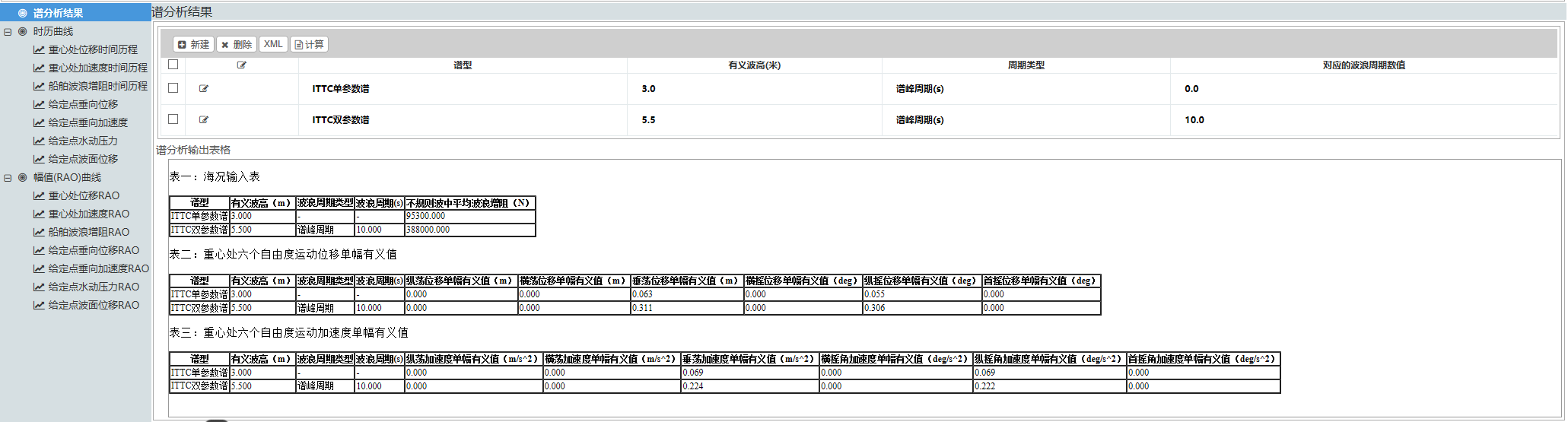Screen dimensions: 1568x422
Task: Open 重心处位移RAO from the sidebar
Action: [x=84, y=195]
